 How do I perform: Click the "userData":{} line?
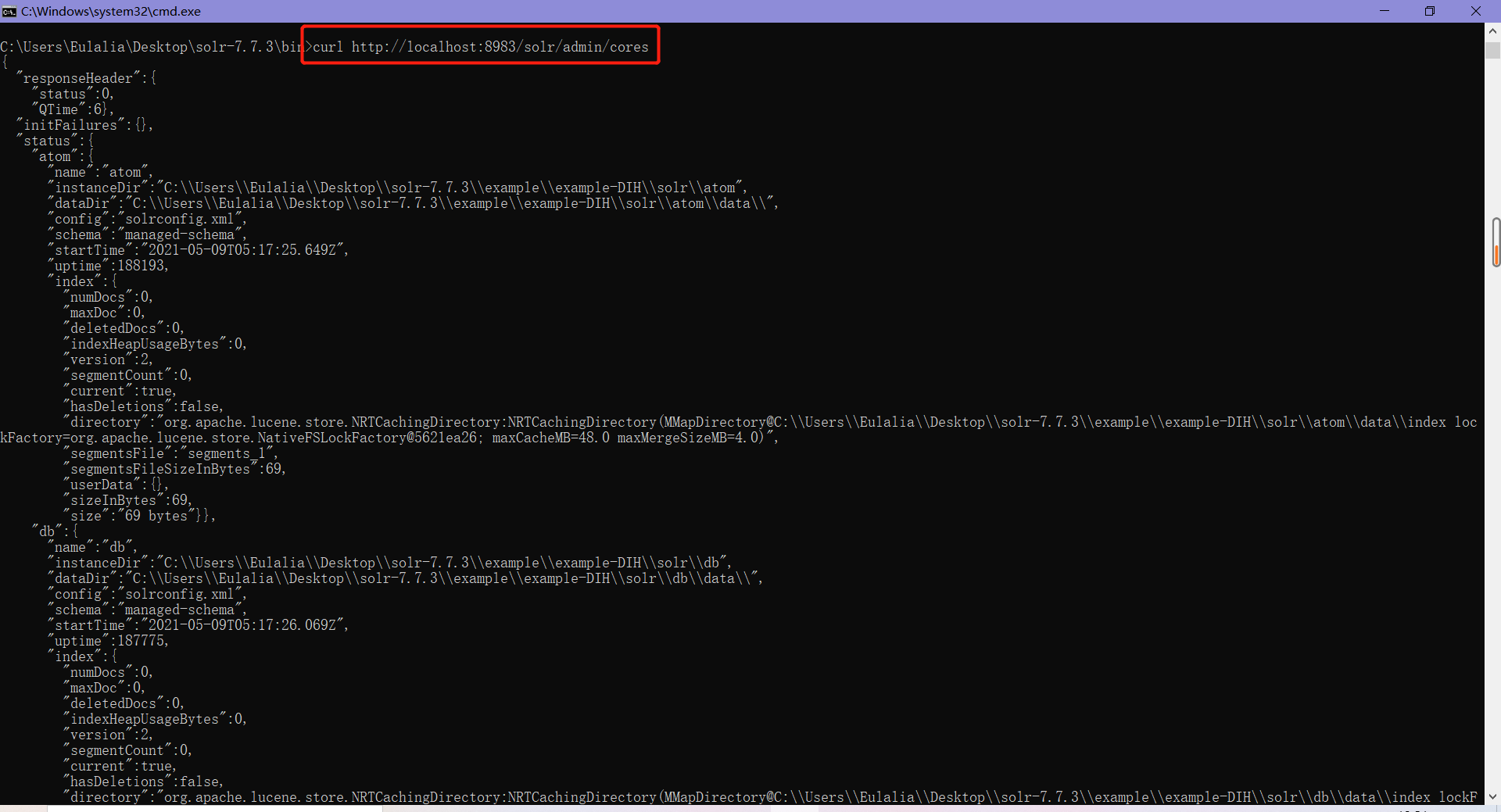click(x=116, y=485)
